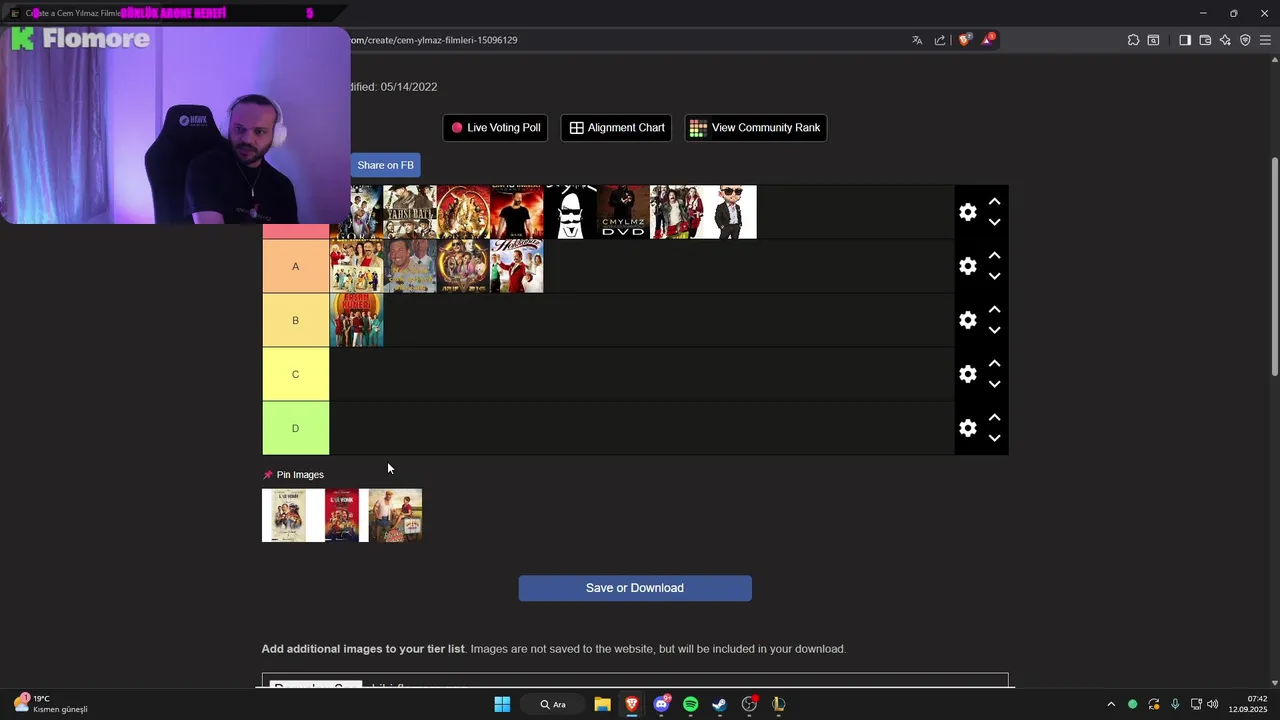Open the Brave VPN shield icon
This screenshot has width=1280, height=720.
[x=1245, y=40]
